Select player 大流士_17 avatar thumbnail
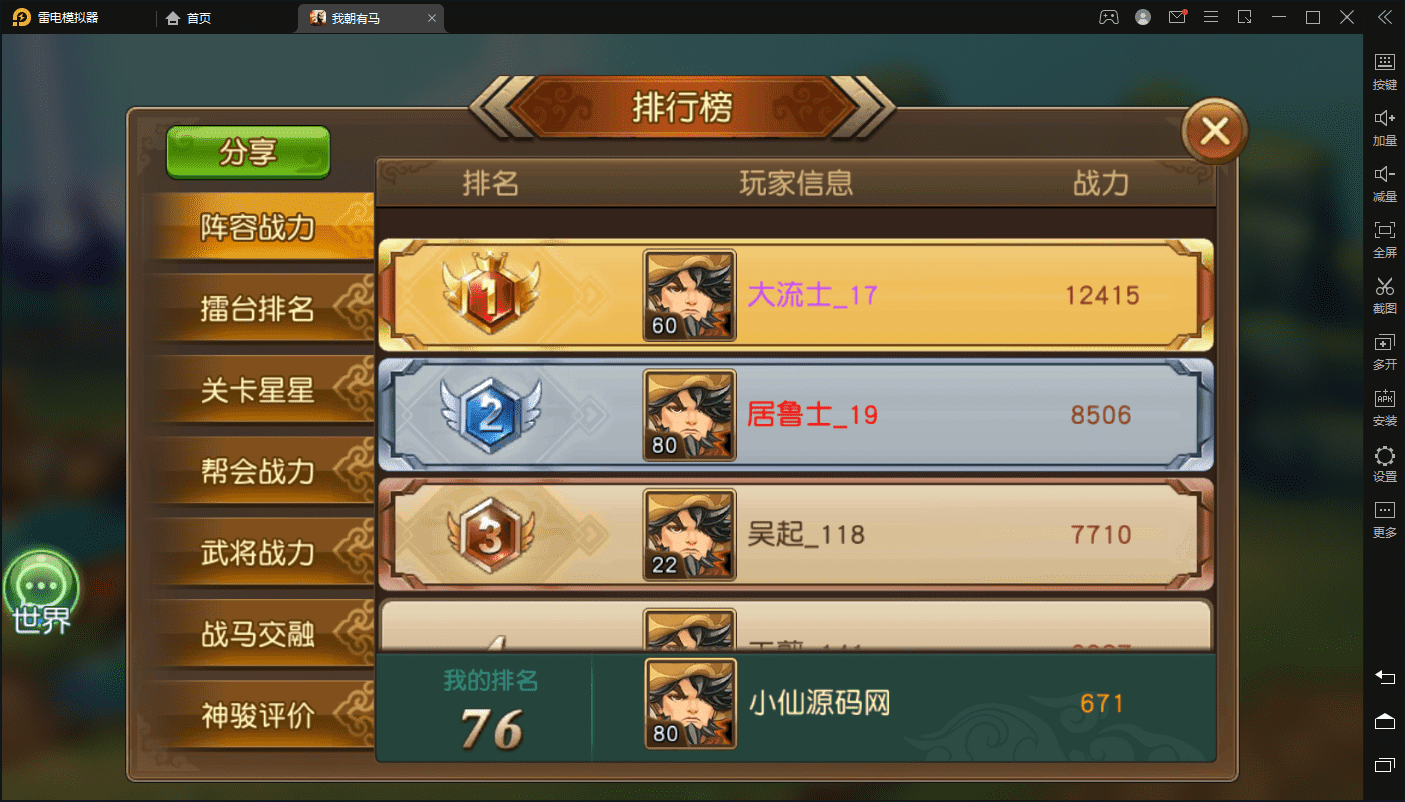 [x=689, y=295]
